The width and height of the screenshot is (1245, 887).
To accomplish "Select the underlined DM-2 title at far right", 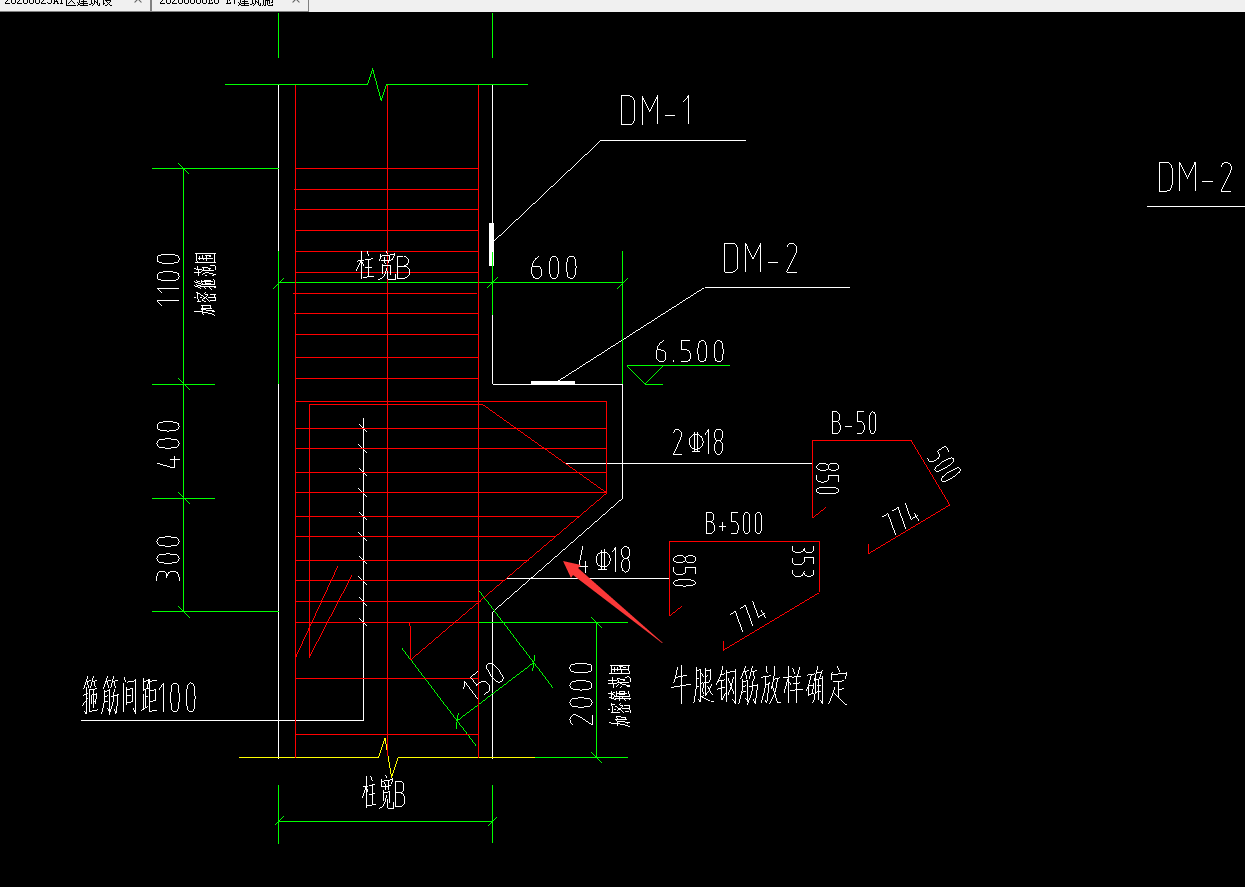I will [1195, 178].
